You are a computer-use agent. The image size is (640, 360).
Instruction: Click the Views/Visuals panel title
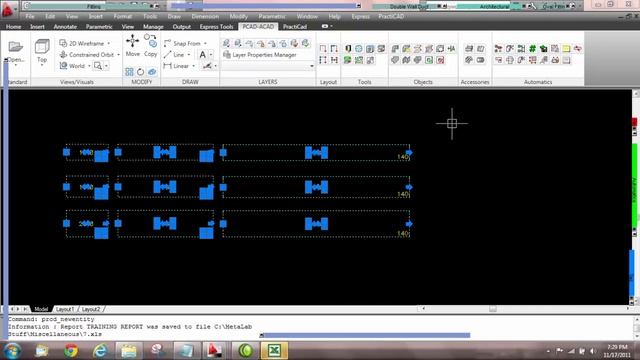coord(77,82)
